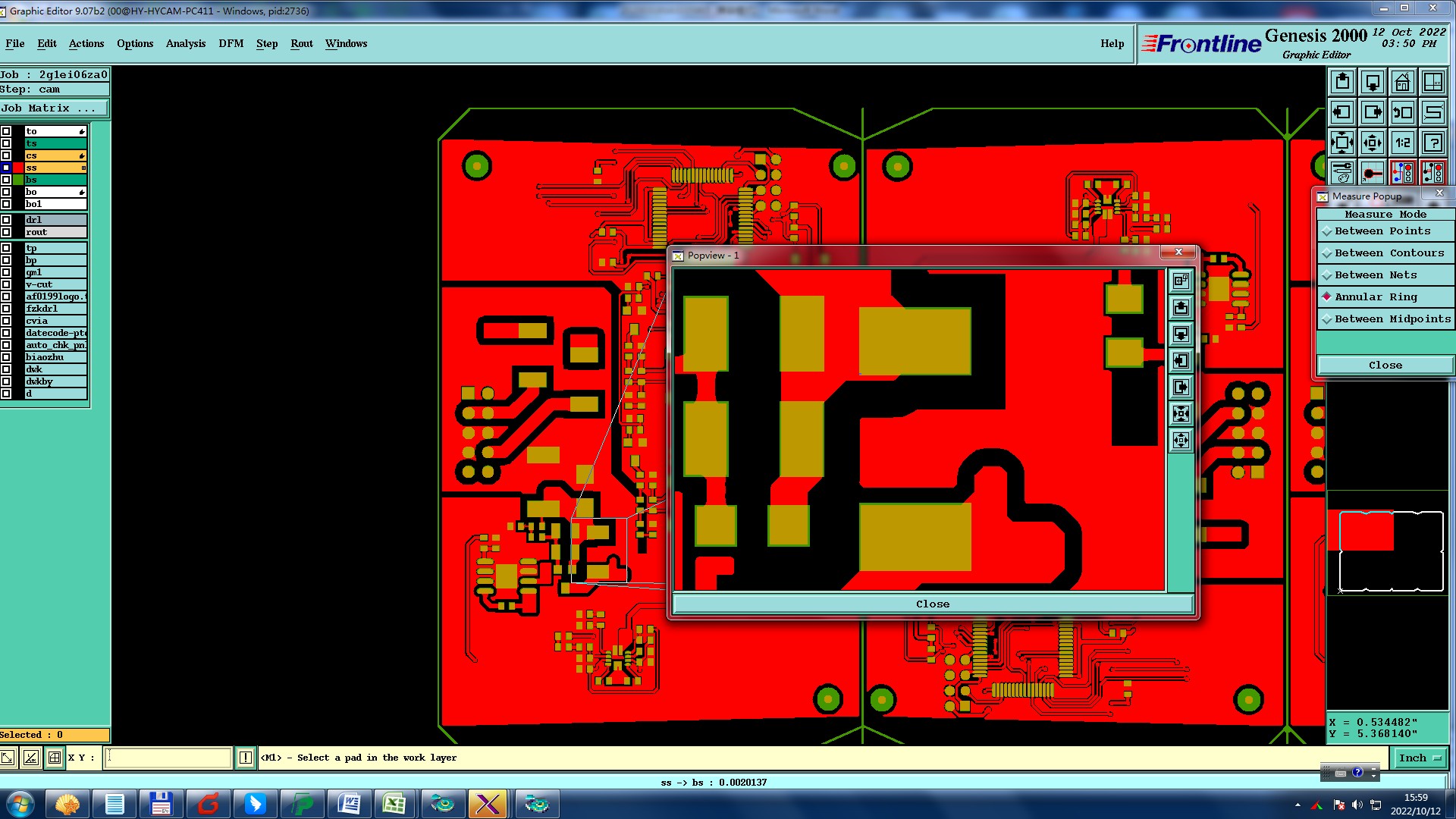Viewport: 1456px width, 819px height.
Task: Click the X Y coordinate input field
Action: tap(168, 758)
